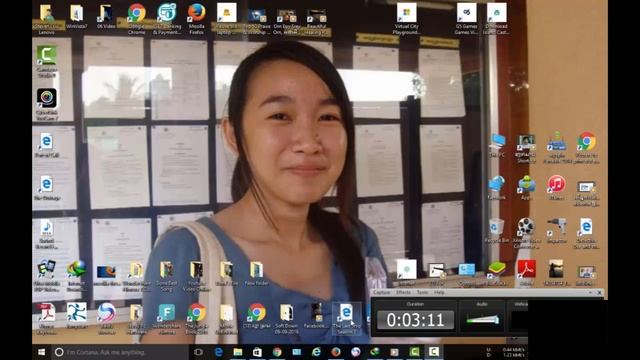Open the New folder on desktop
Image resolution: width=640 pixels, height=360 pixels.
click(256, 273)
